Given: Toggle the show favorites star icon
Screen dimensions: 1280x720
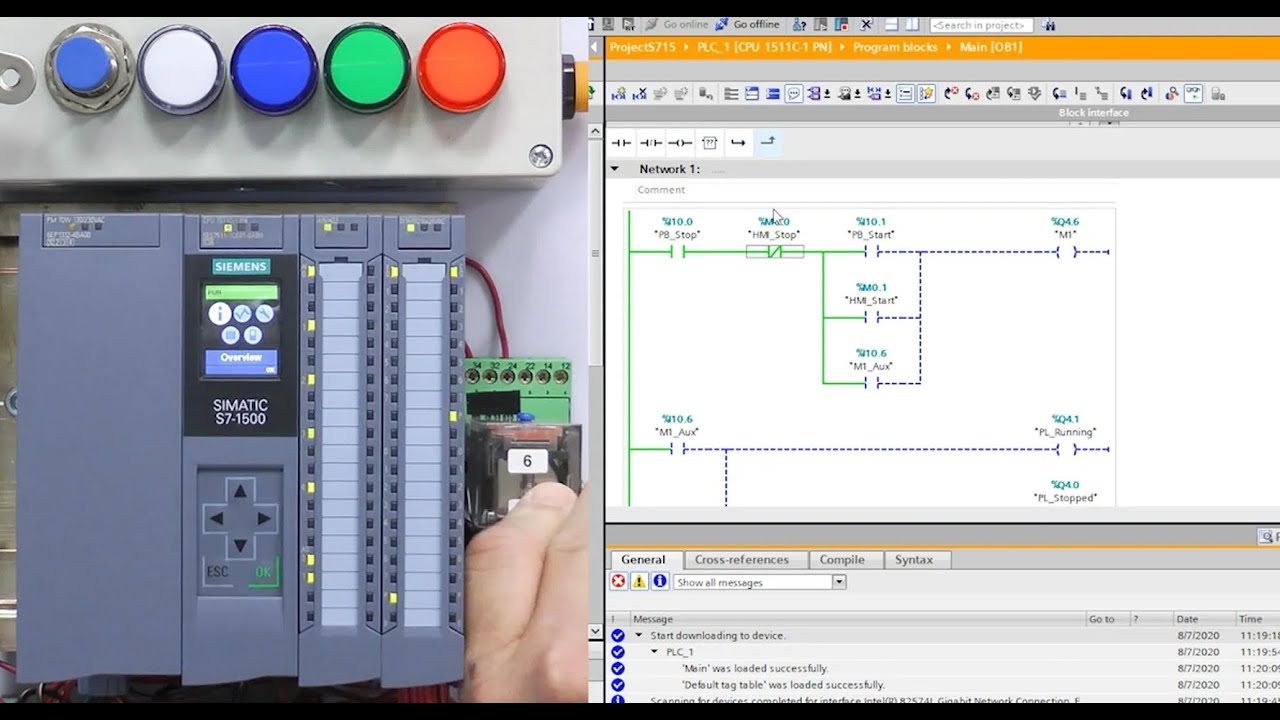Looking at the screenshot, I should pos(926,93).
